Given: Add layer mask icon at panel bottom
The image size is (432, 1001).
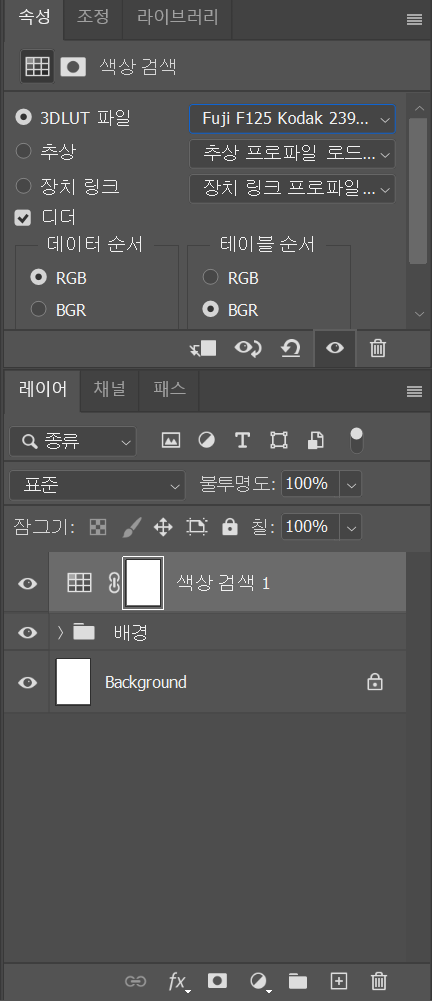Looking at the screenshot, I should click(218, 981).
